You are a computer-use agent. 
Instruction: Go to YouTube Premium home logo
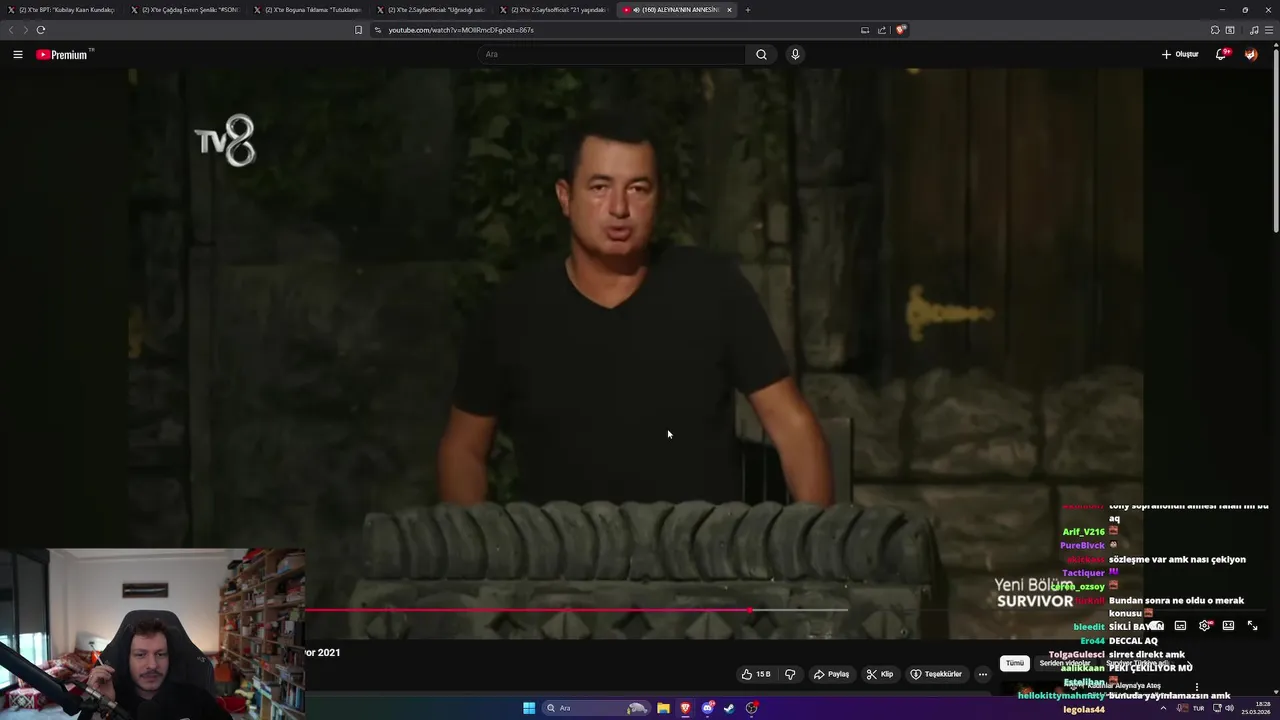[x=64, y=55]
